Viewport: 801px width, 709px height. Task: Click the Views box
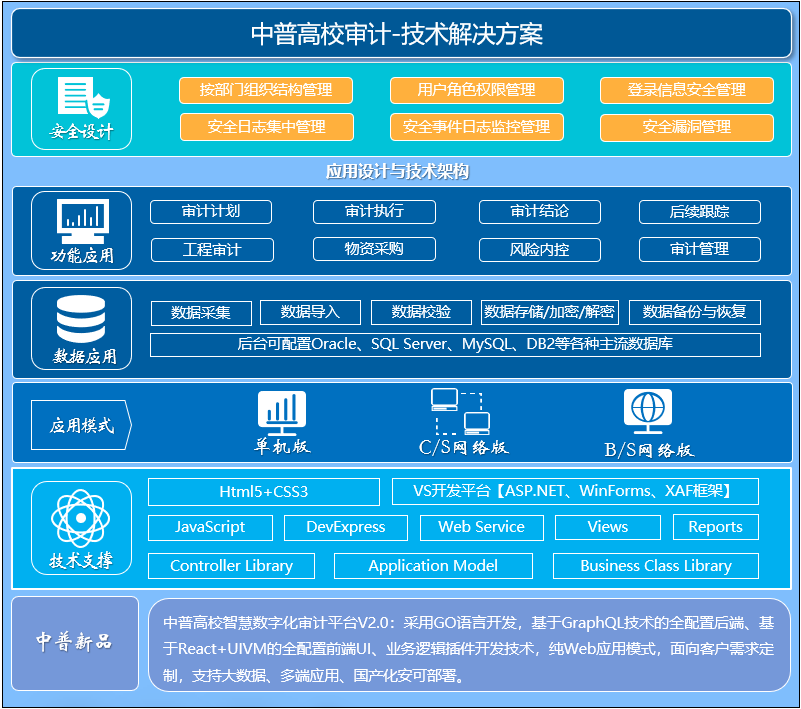(x=608, y=527)
